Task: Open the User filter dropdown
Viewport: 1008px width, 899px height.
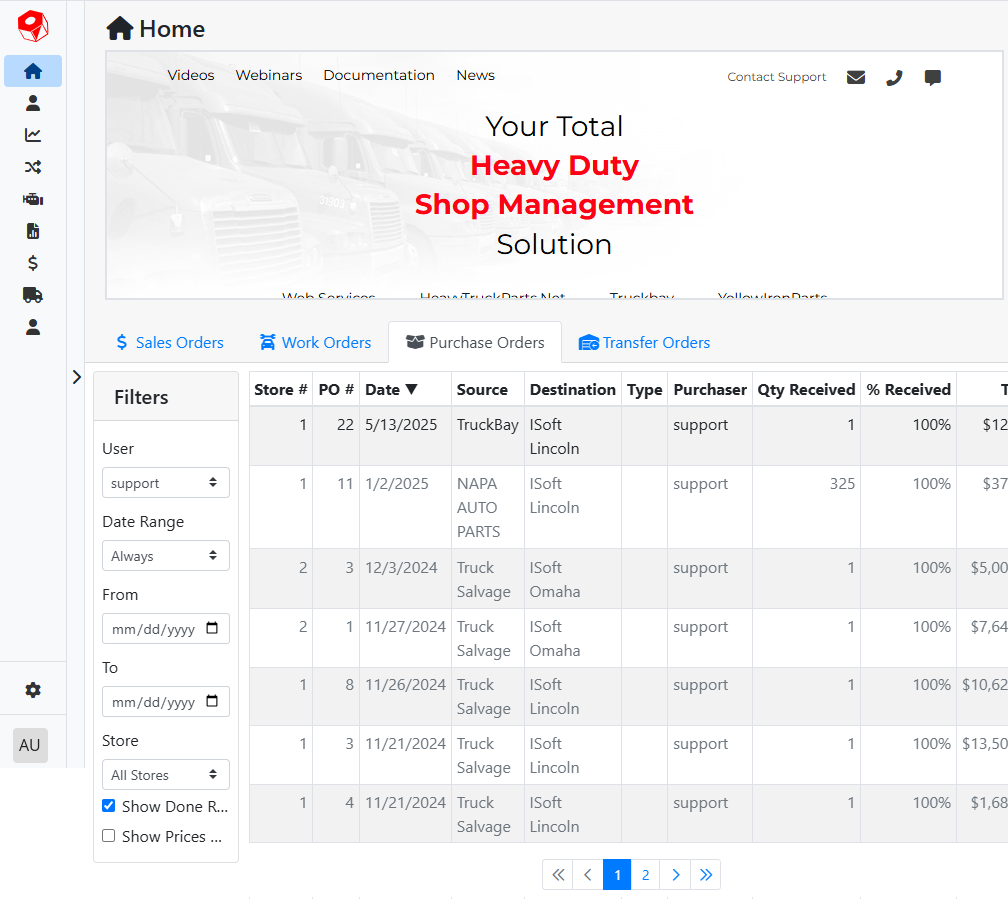Action: [165, 483]
